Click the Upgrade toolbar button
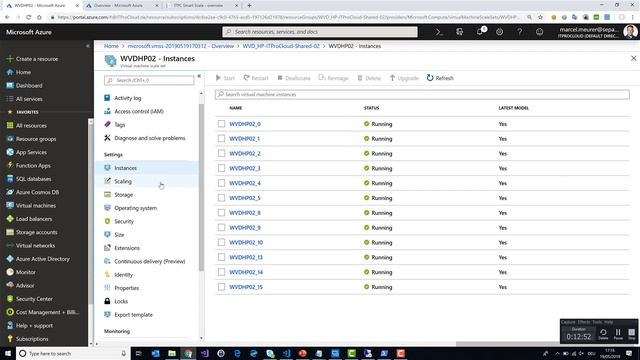Viewport: 640px width, 360px height. click(404, 78)
